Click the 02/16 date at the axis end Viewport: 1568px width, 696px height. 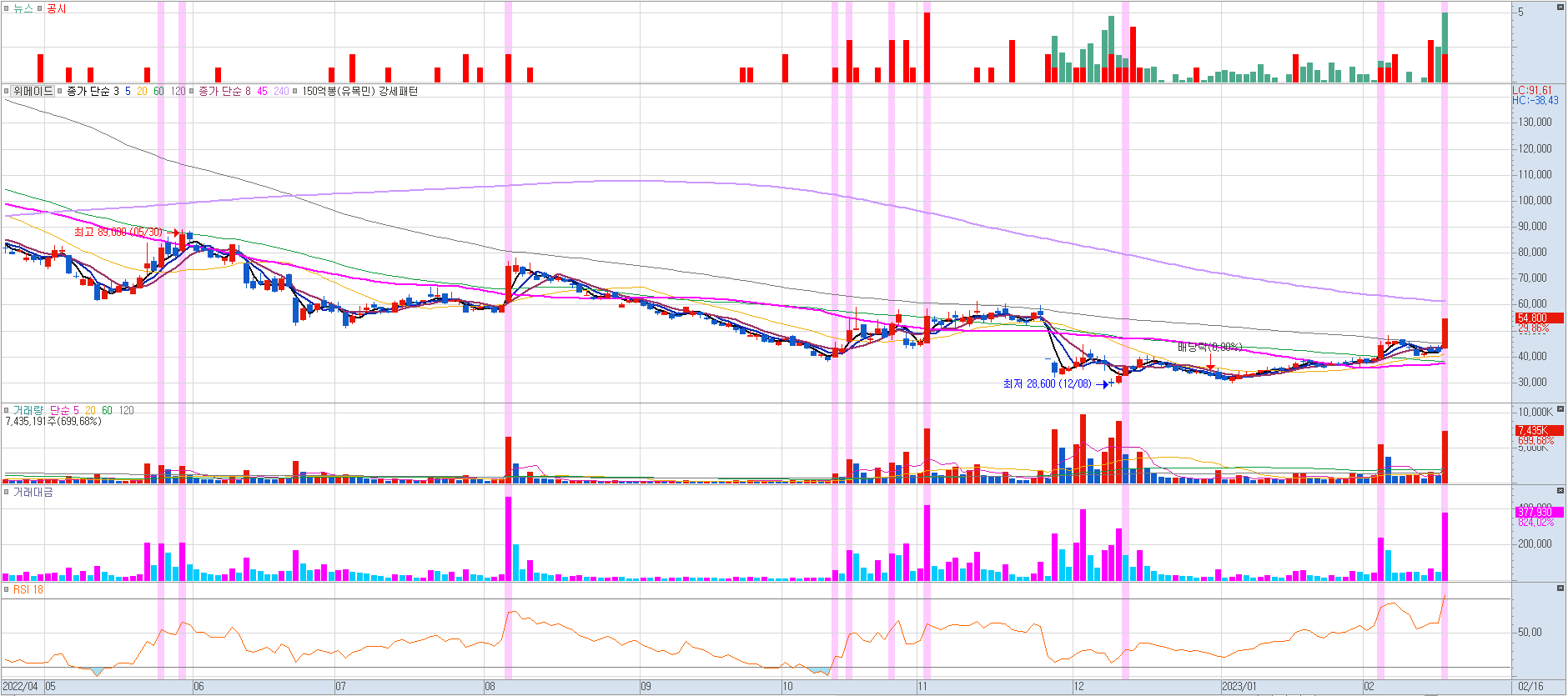click(1530, 687)
